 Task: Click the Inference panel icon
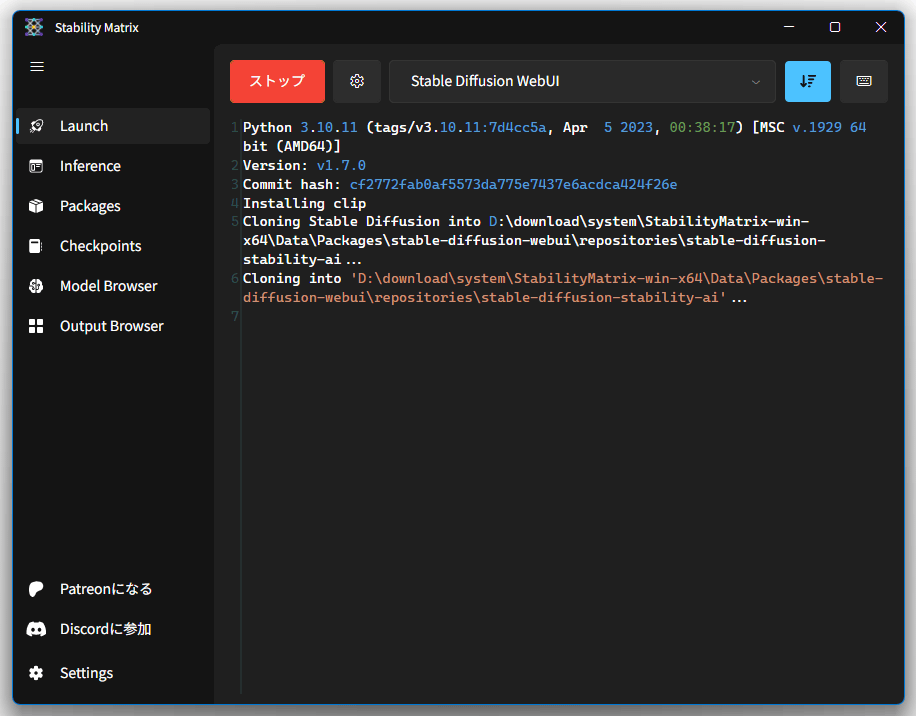click(36, 166)
